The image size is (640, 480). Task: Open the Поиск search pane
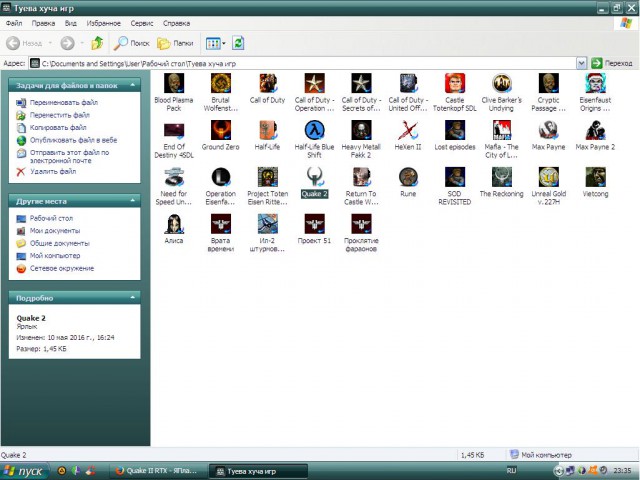pyautogui.click(x=131, y=43)
